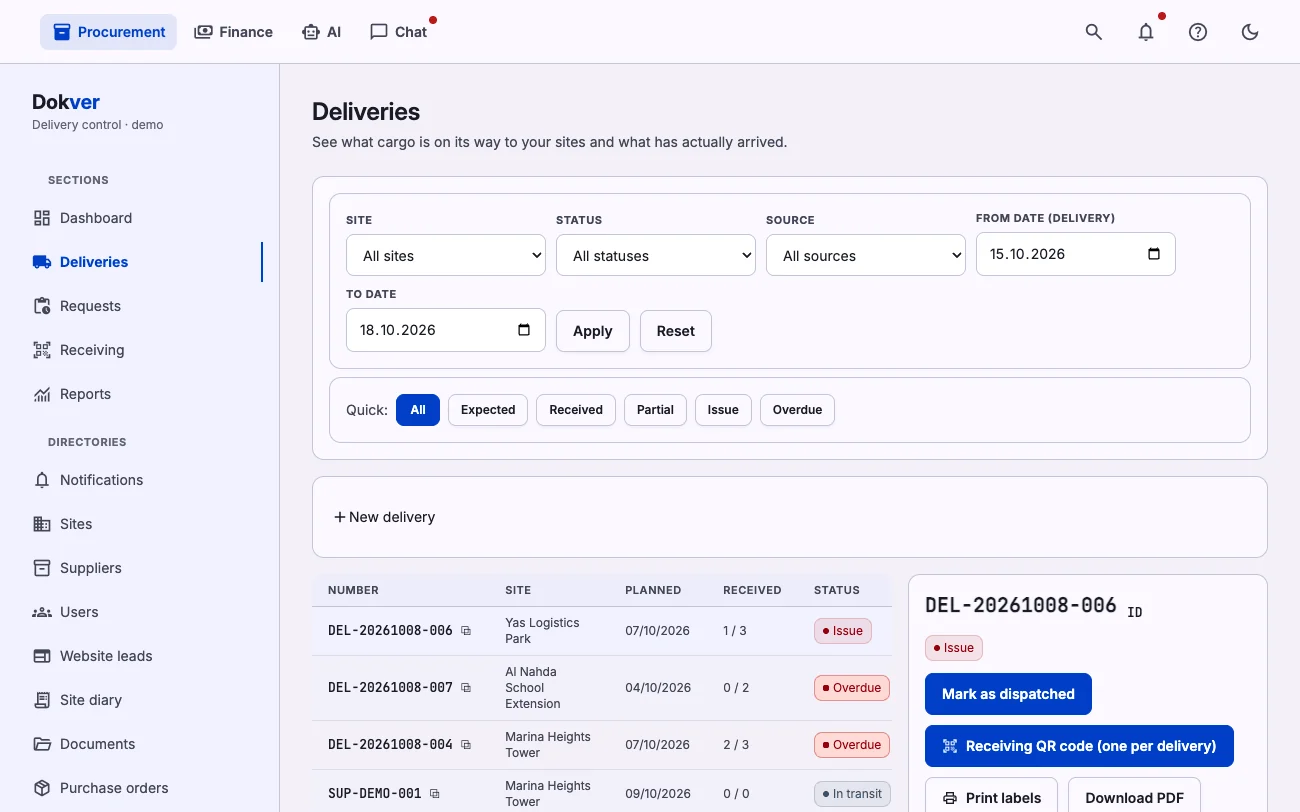Image resolution: width=1300 pixels, height=812 pixels.
Task: Open calendar picker for To date field
Action: point(524,330)
